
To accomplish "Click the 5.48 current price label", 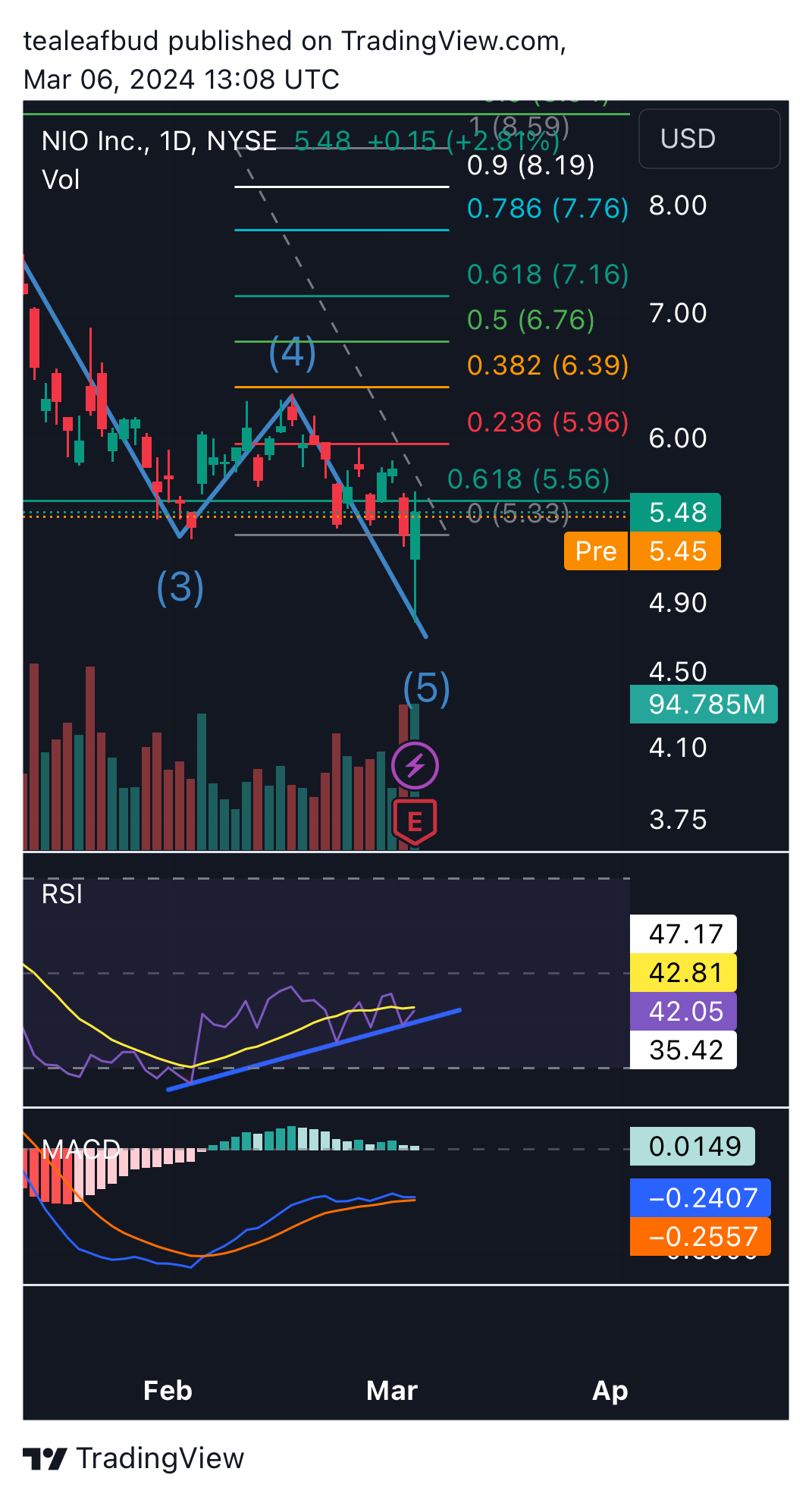I will pos(676,513).
